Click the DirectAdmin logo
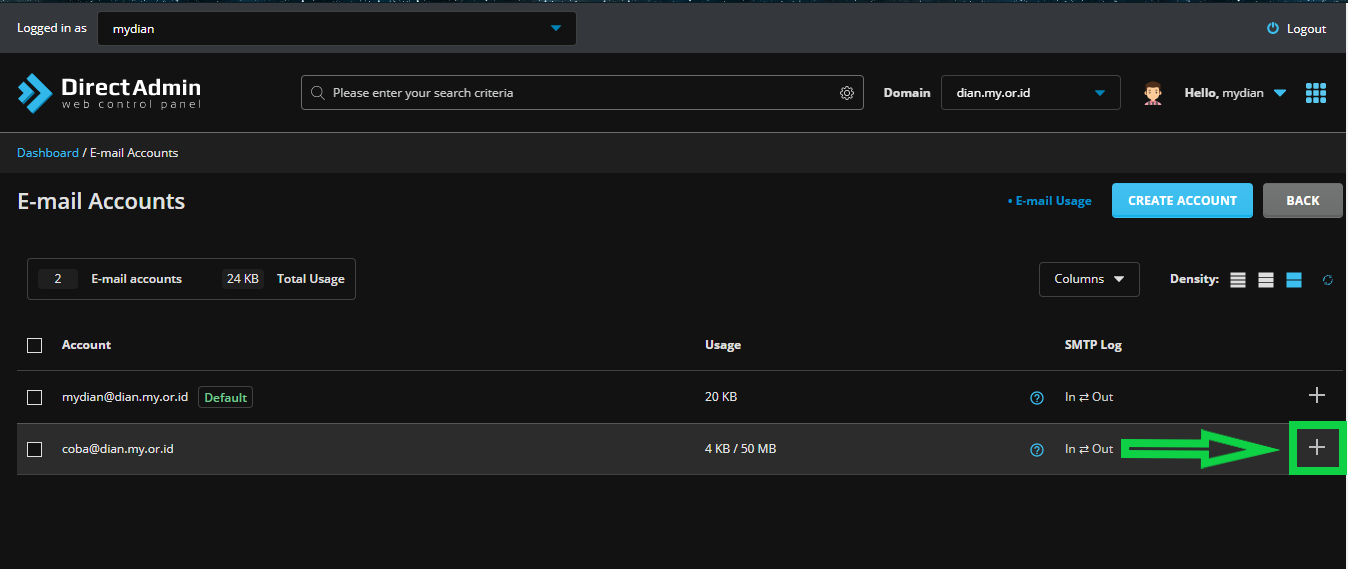1348x569 pixels. click(x=109, y=92)
